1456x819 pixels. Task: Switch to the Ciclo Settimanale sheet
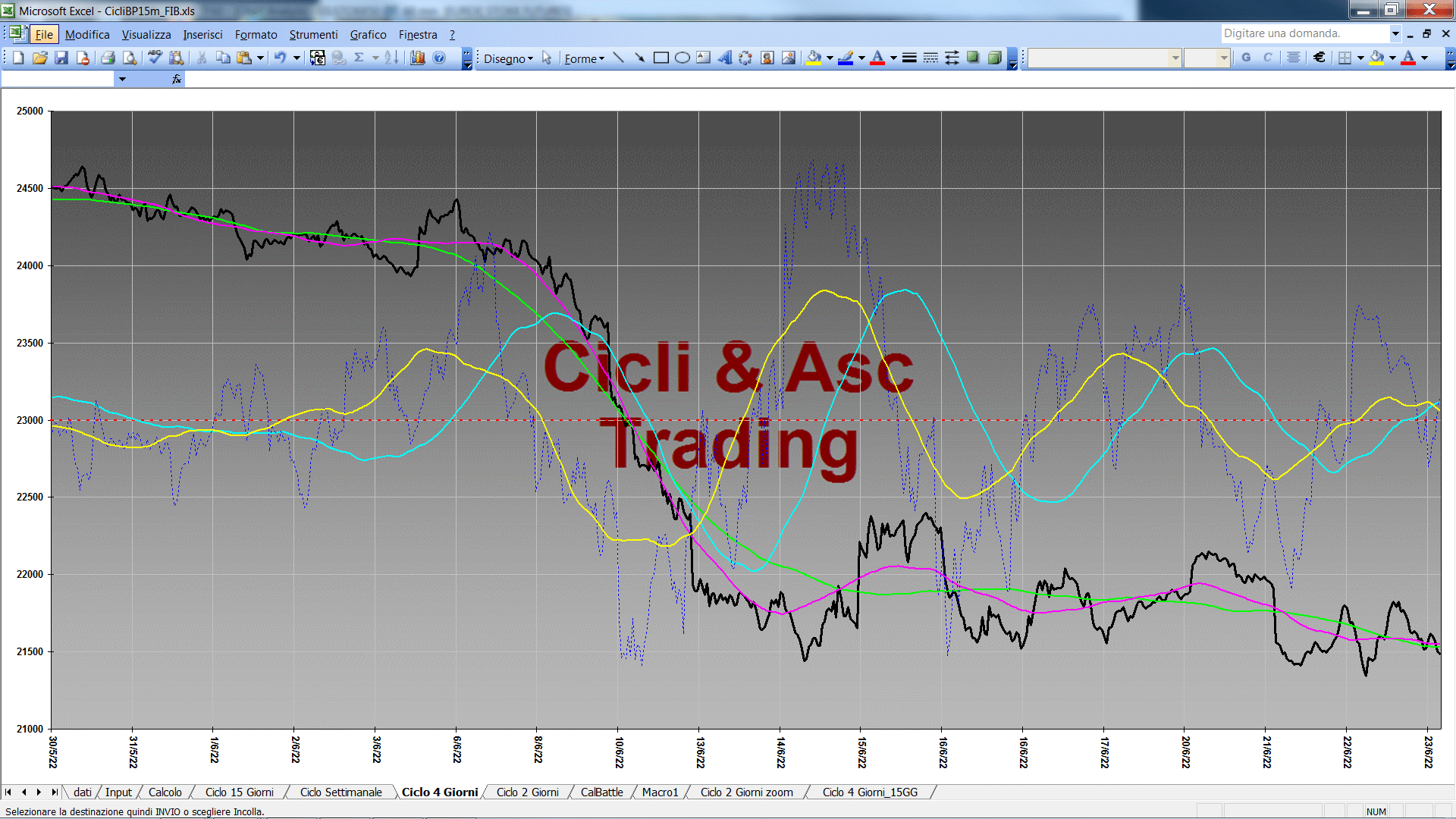coord(341,792)
